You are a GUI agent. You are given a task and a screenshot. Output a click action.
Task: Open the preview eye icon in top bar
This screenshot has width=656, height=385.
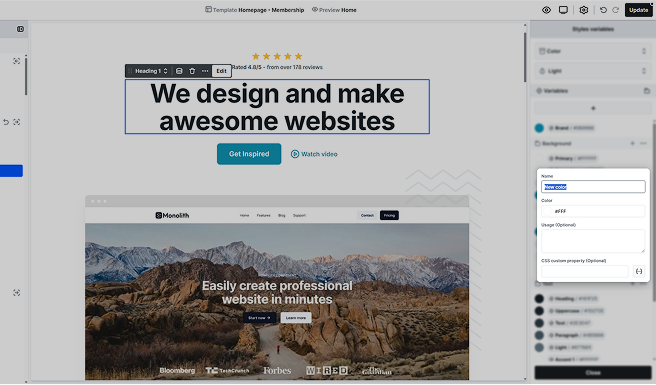click(546, 10)
